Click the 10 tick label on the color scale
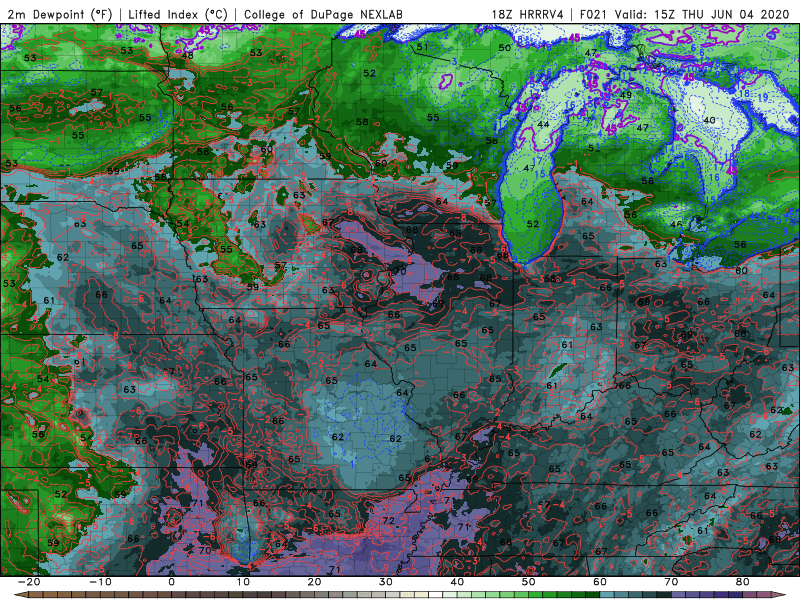Viewport: 800px width, 600px height. pyautogui.click(x=243, y=582)
